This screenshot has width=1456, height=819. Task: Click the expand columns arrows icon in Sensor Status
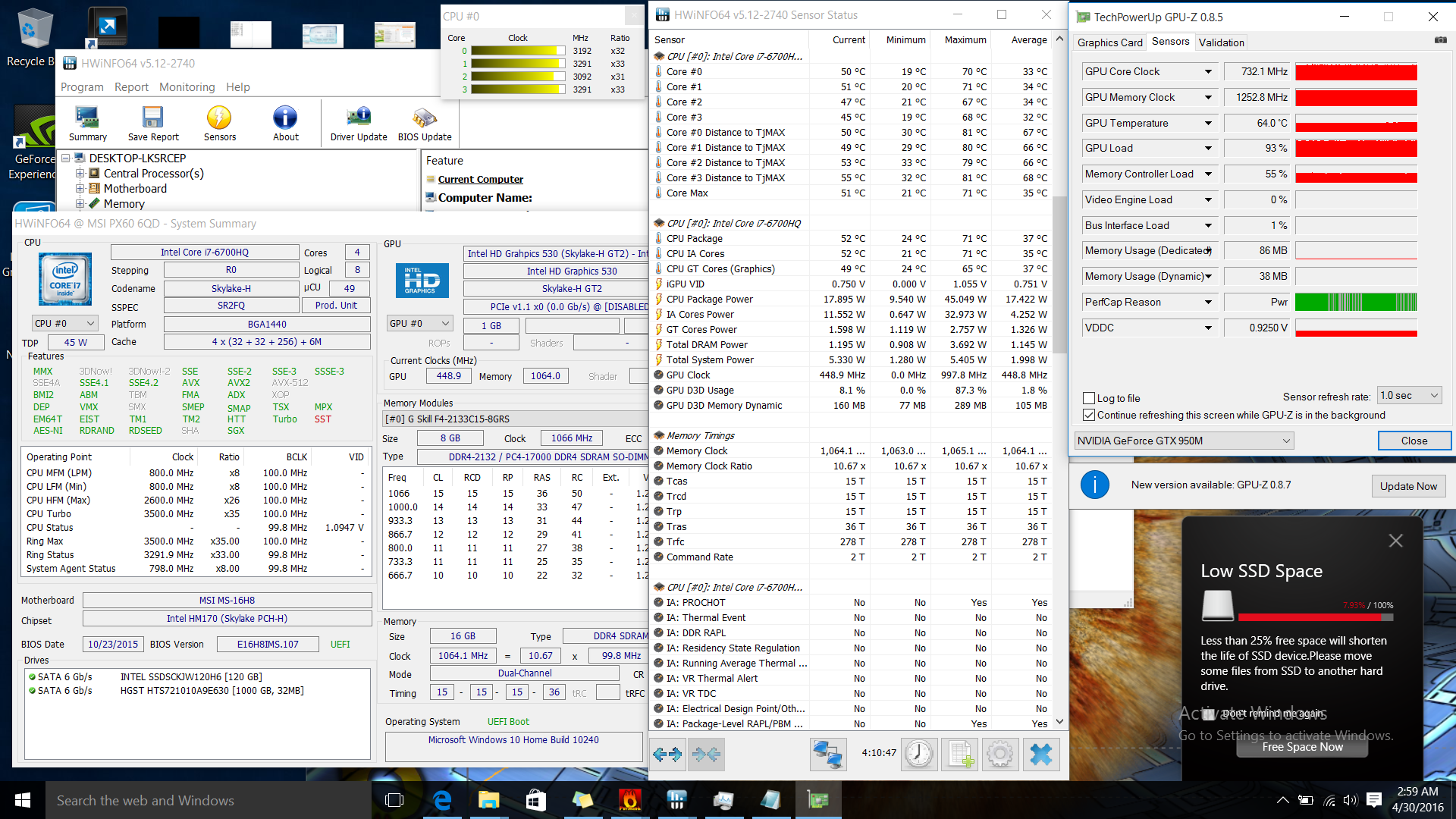point(667,755)
